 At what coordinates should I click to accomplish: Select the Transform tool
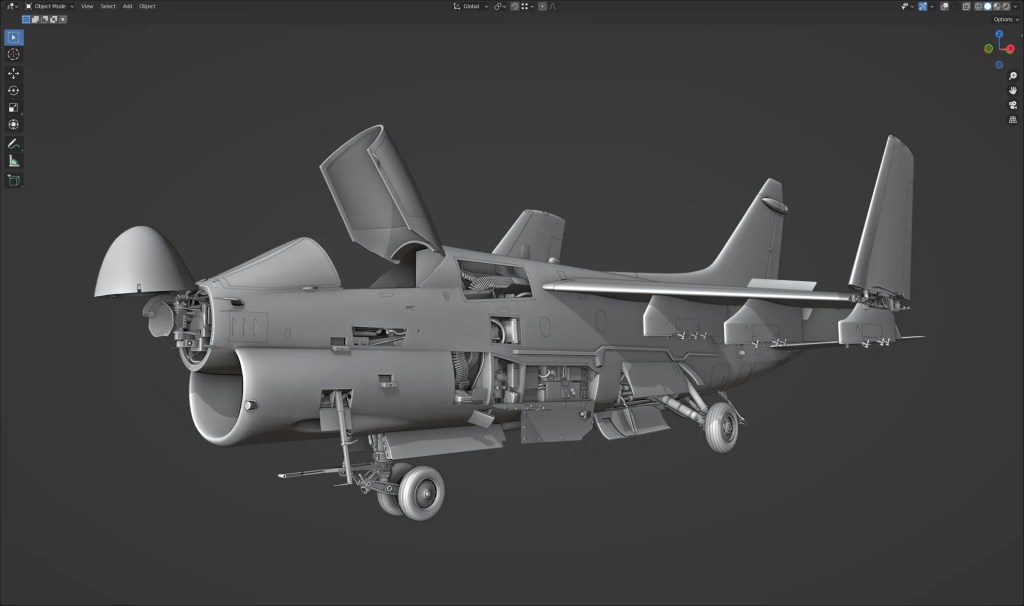tap(14, 124)
